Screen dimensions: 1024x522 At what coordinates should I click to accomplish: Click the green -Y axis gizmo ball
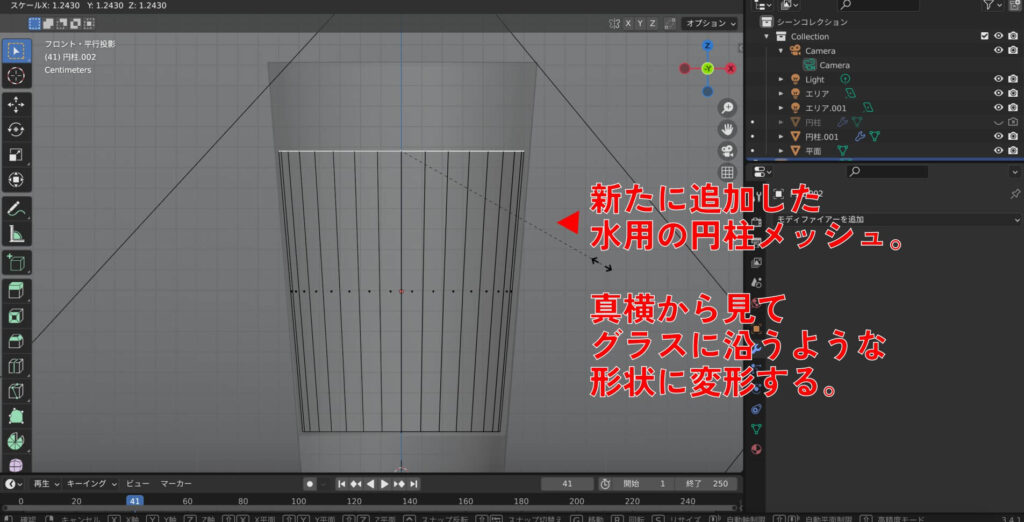tap(707, 68)
